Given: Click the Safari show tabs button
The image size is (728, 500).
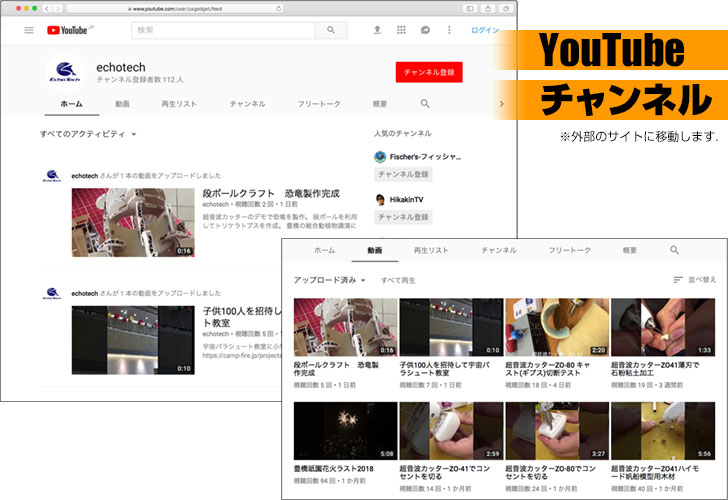Looking at the screenshot, I should [506, 8].
